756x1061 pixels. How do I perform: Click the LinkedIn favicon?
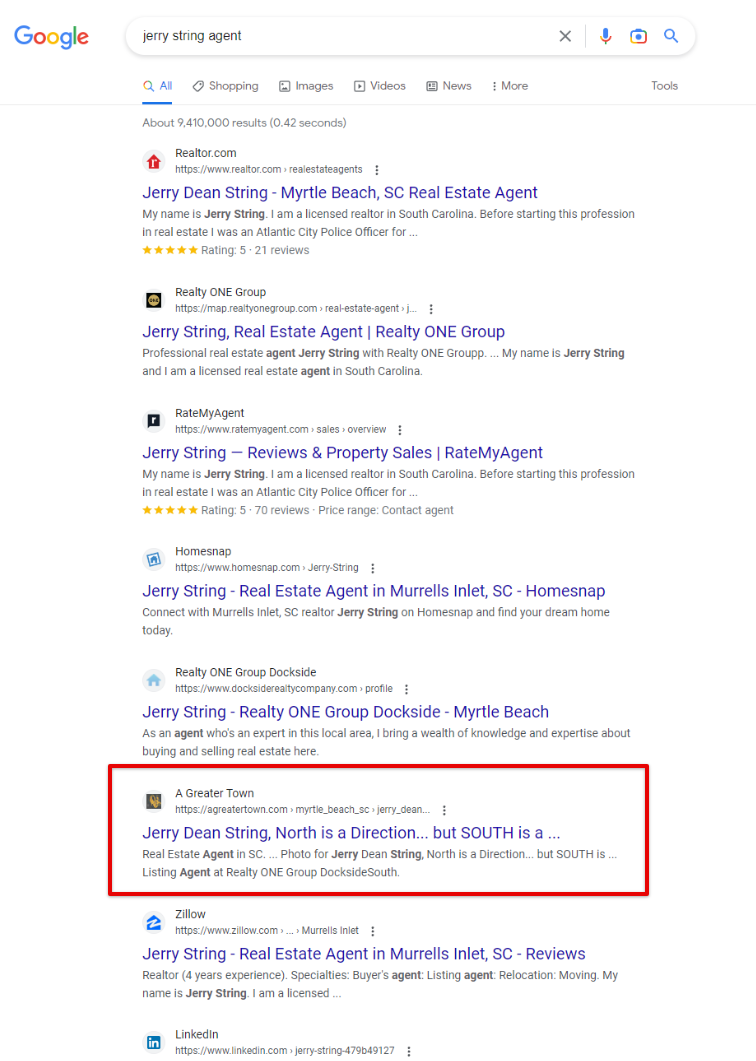[x=154, y=1043]
